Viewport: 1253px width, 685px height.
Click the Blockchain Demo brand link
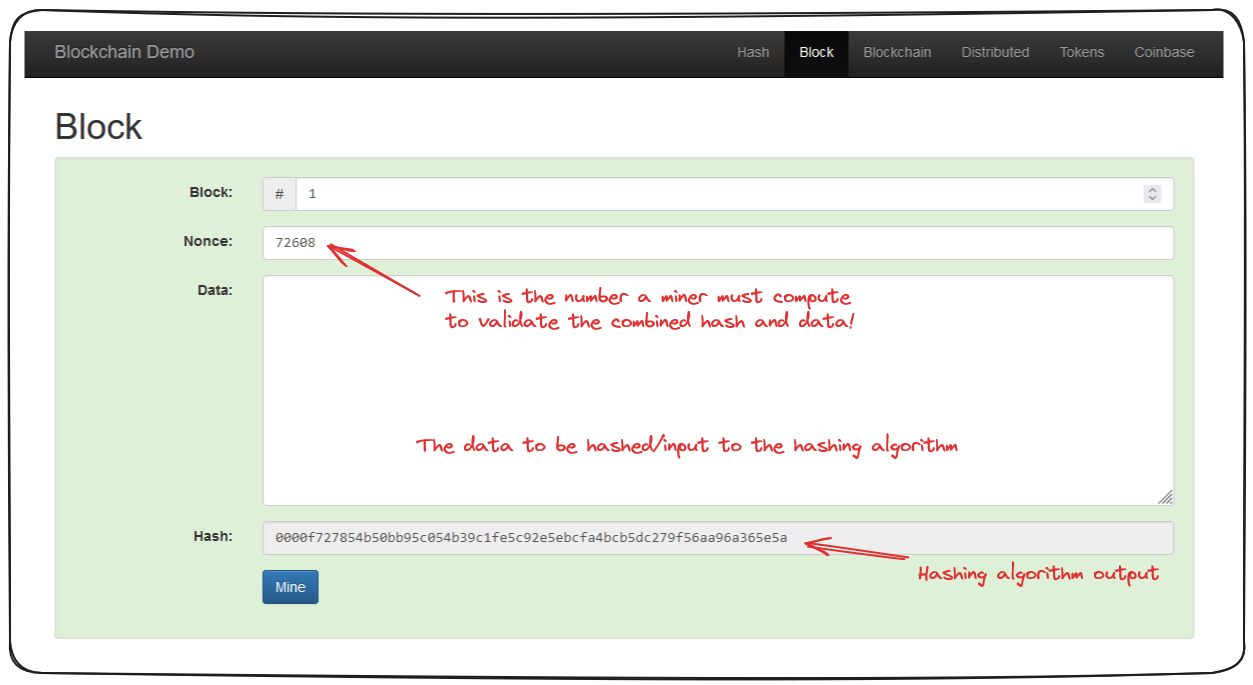pos(124,52)
